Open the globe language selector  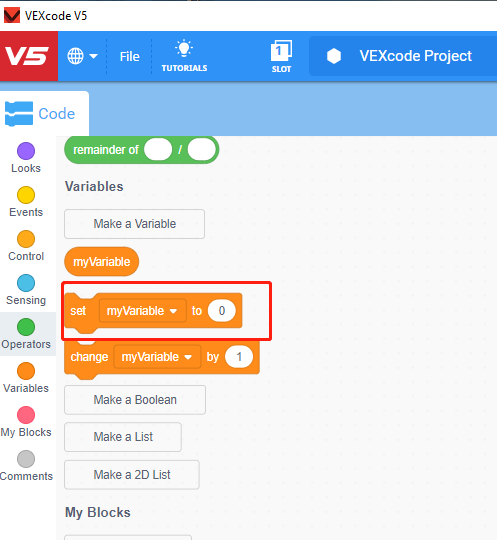coord(82,56)
